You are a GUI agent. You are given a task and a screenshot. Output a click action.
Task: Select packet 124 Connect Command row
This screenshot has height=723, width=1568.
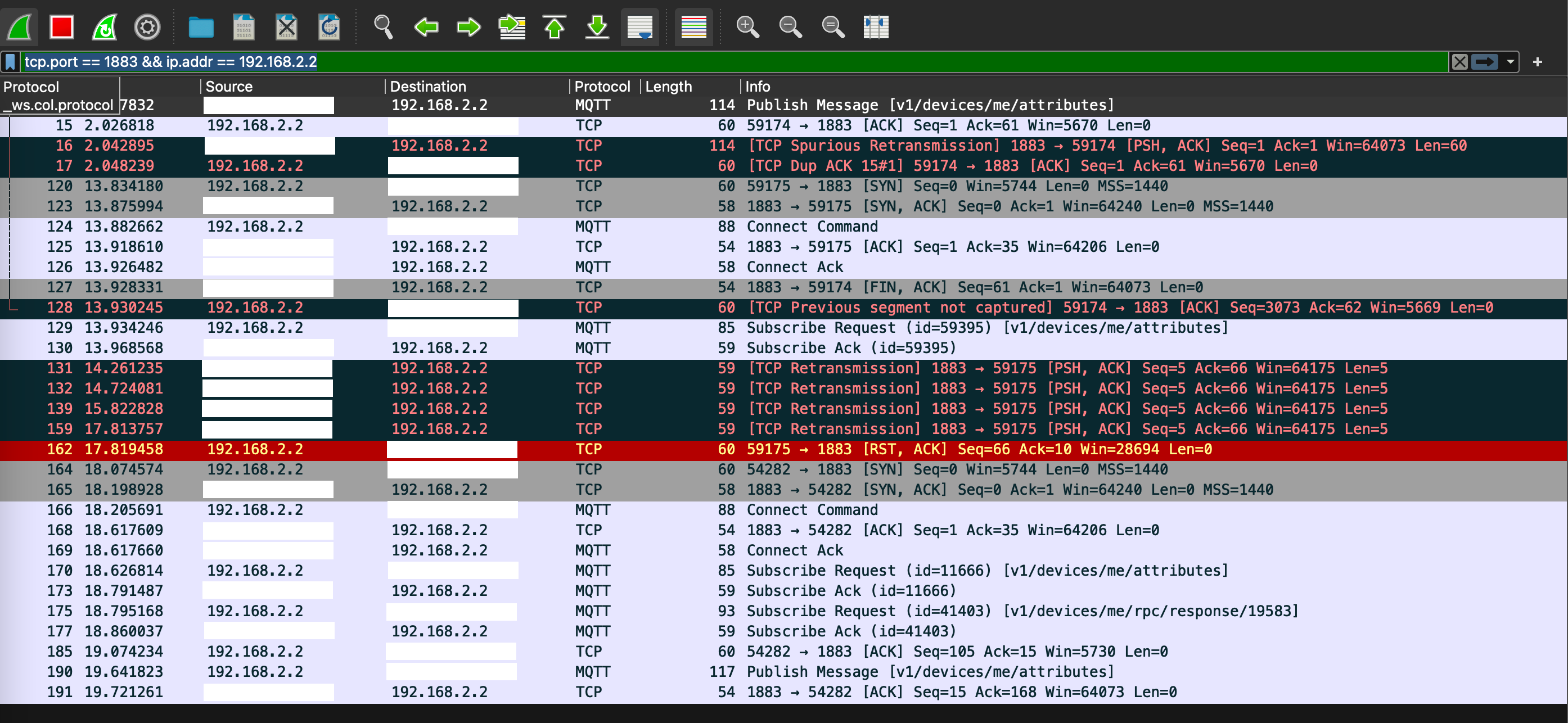784,227
